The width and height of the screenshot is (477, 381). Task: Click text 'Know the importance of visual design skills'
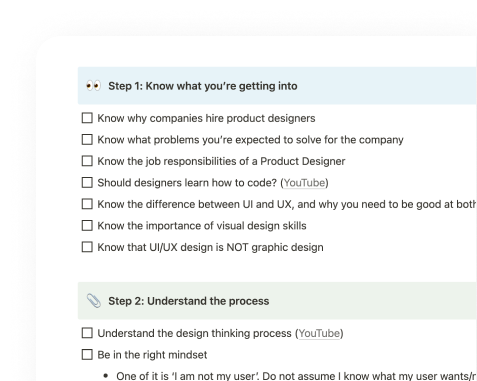[202, 226]
